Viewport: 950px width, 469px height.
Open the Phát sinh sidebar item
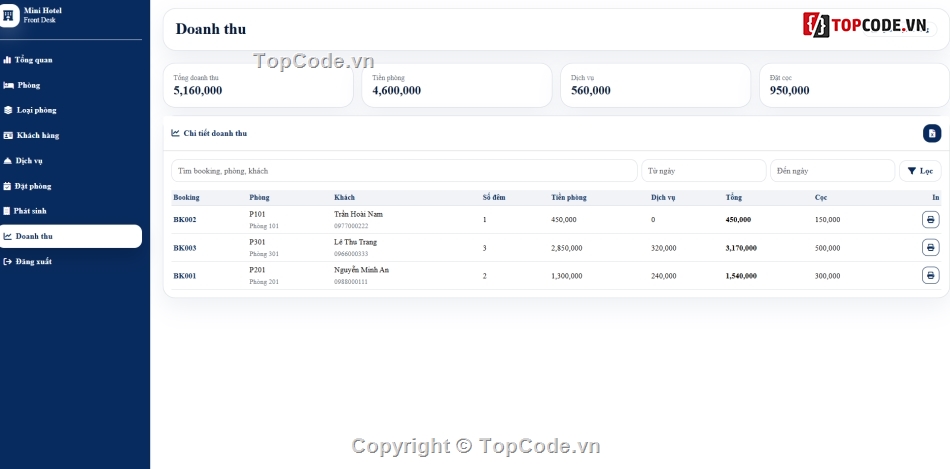(x=25, y=211)
